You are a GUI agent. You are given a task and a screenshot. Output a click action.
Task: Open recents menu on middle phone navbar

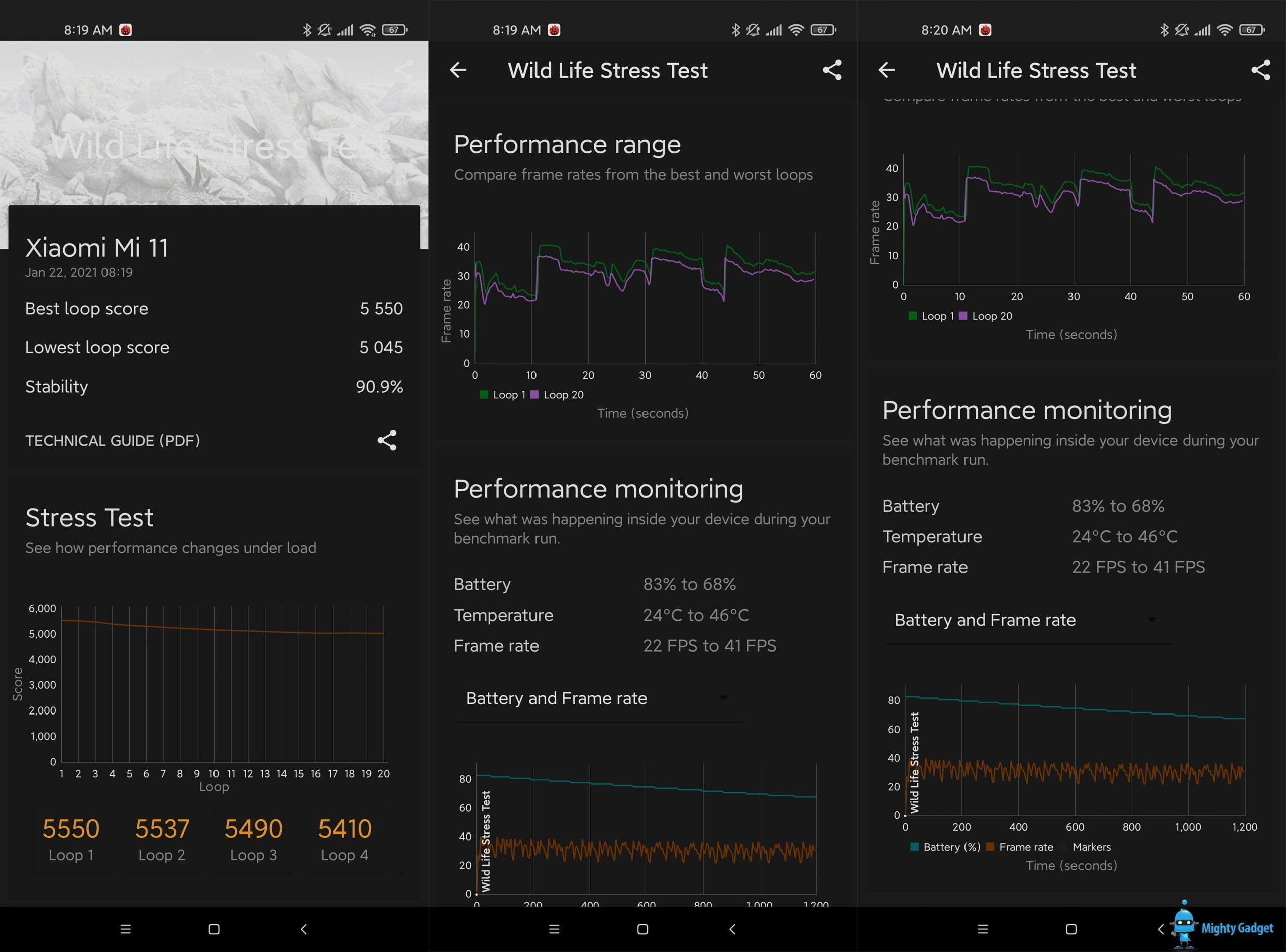[554, 929]
